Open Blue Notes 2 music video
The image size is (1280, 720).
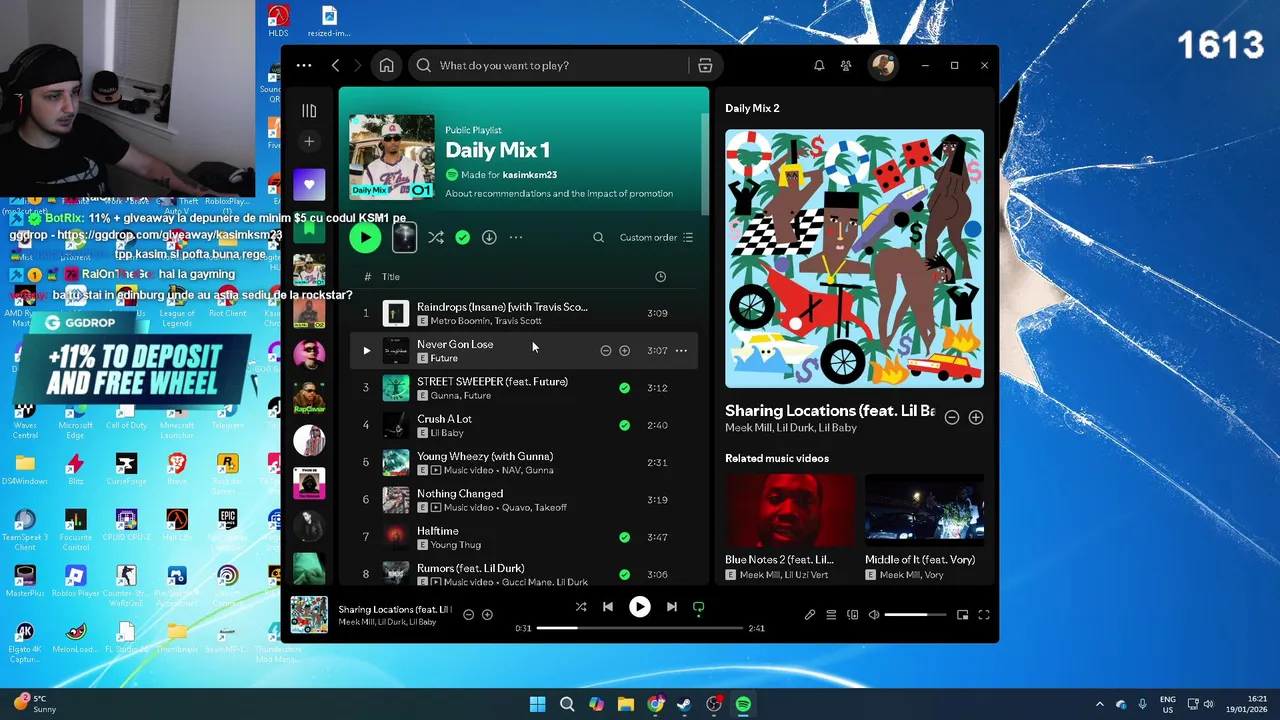tap(790, 527)
